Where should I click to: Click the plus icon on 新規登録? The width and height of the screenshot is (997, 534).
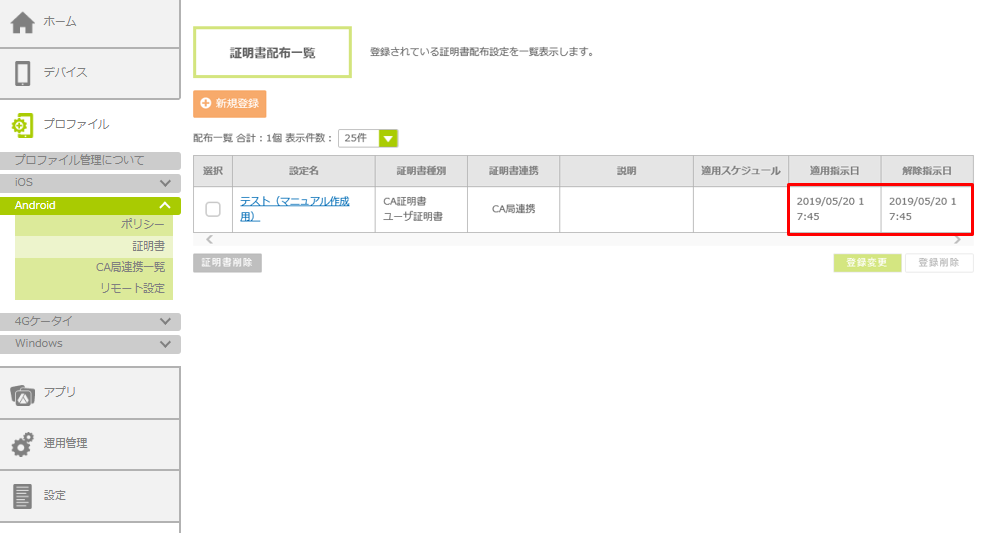[206, 103]
